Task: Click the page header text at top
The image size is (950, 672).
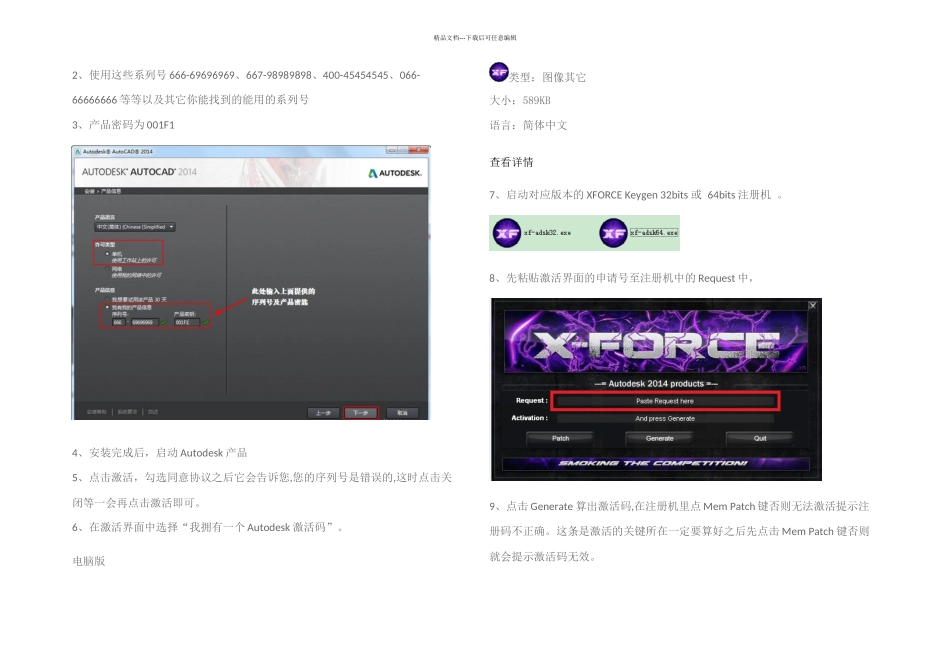Action: tap(475, 38)
